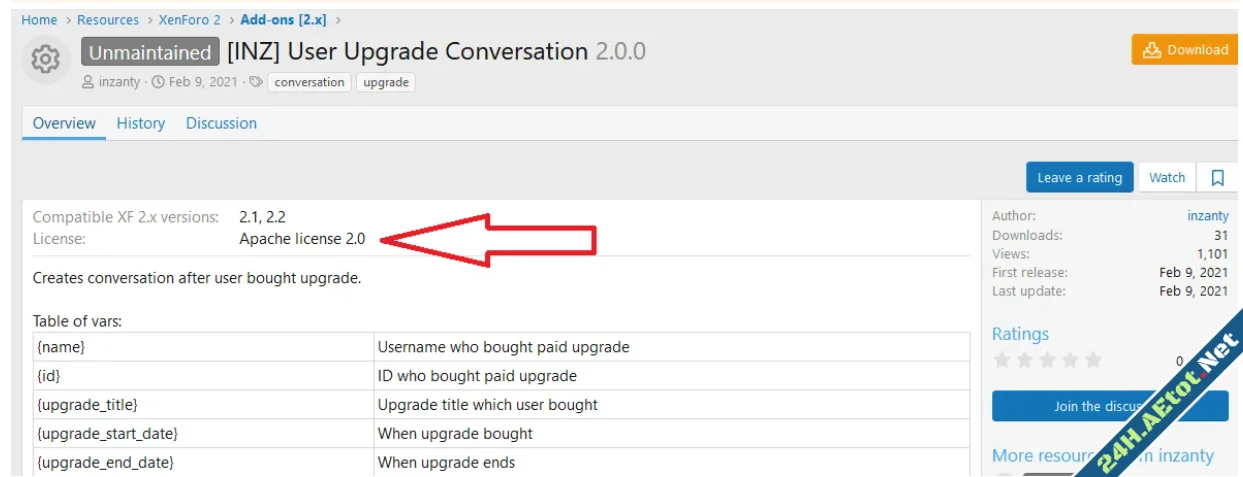Select the Overview tab
This screenshot has width=1243, height=477.
click(64, 123)
